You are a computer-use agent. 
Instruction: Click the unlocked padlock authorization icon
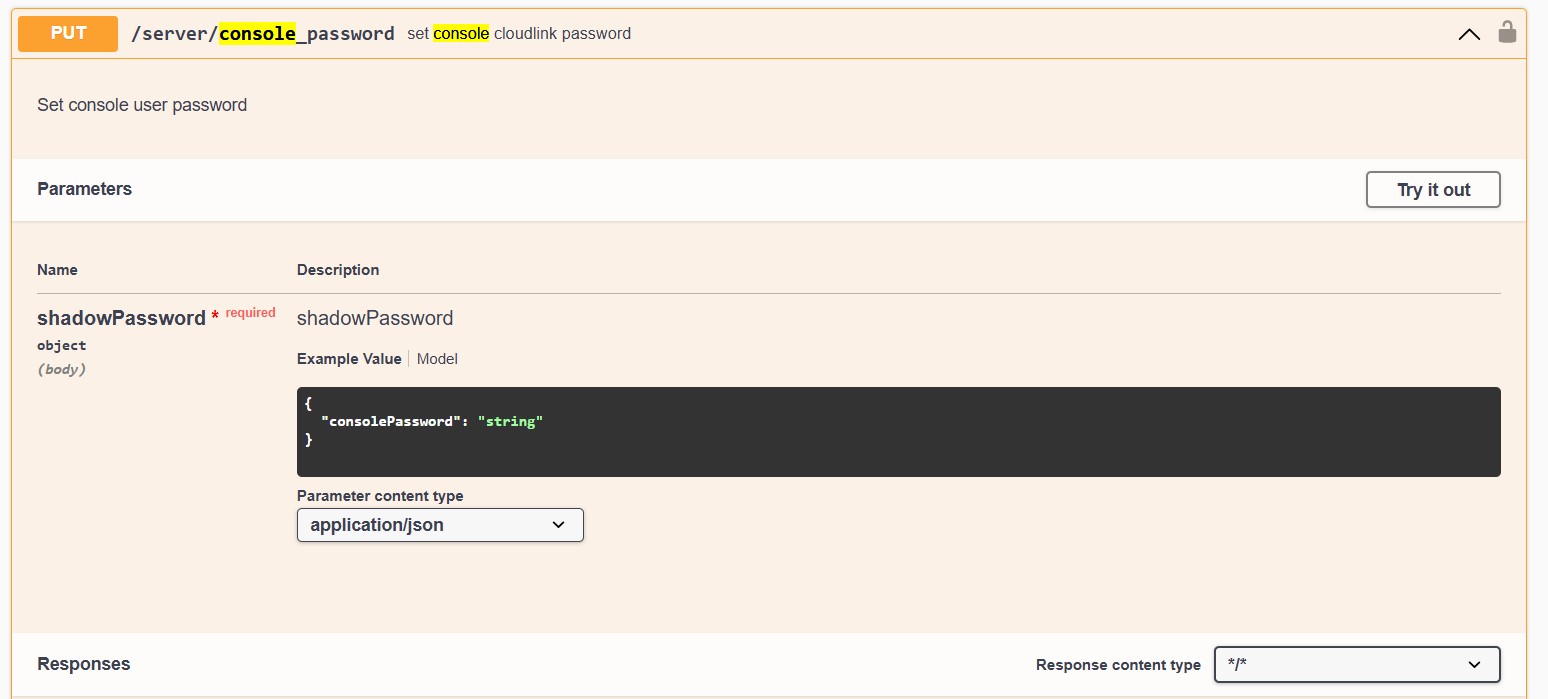1506,33
